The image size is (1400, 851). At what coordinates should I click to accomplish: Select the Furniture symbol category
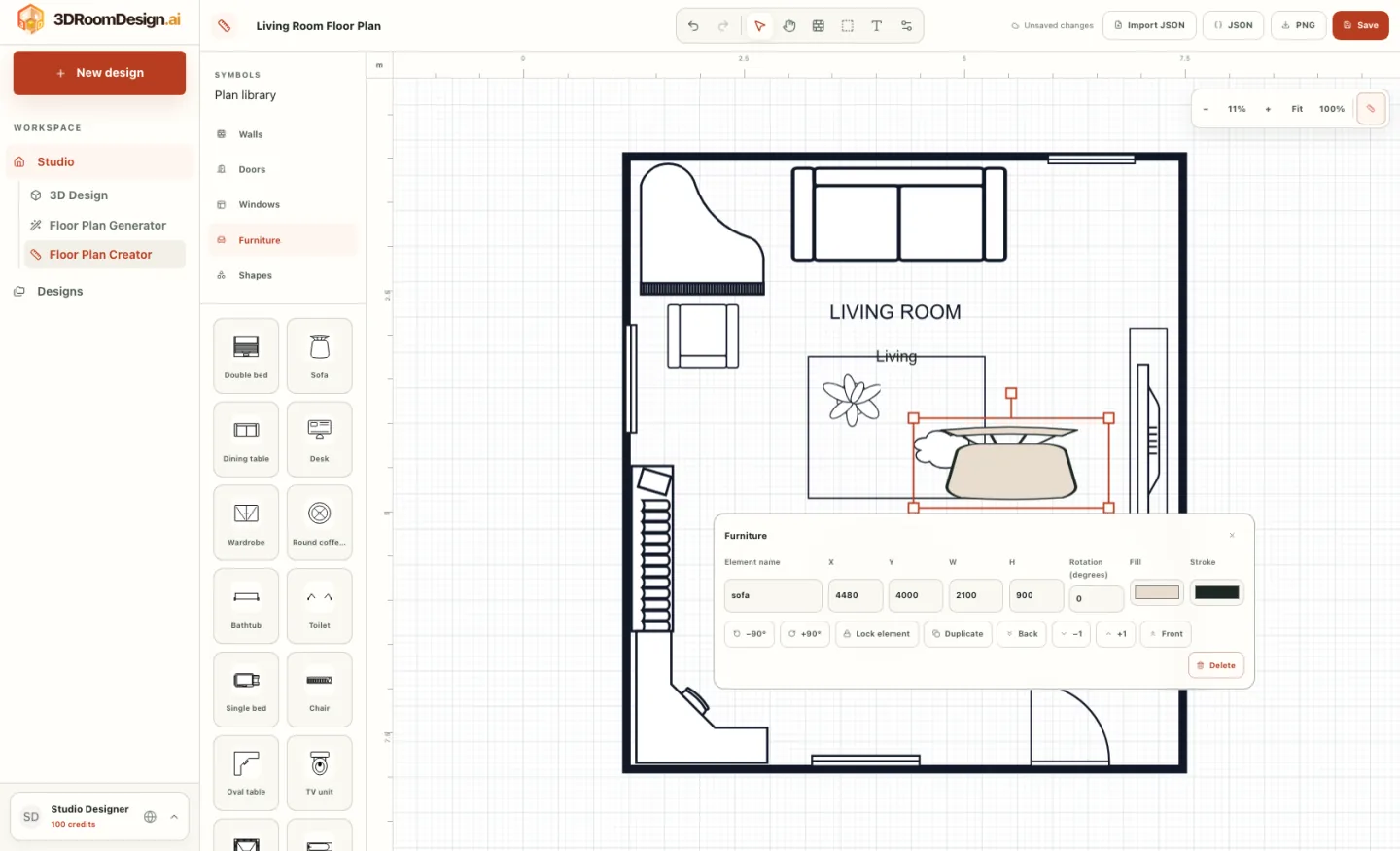(282, 240)
